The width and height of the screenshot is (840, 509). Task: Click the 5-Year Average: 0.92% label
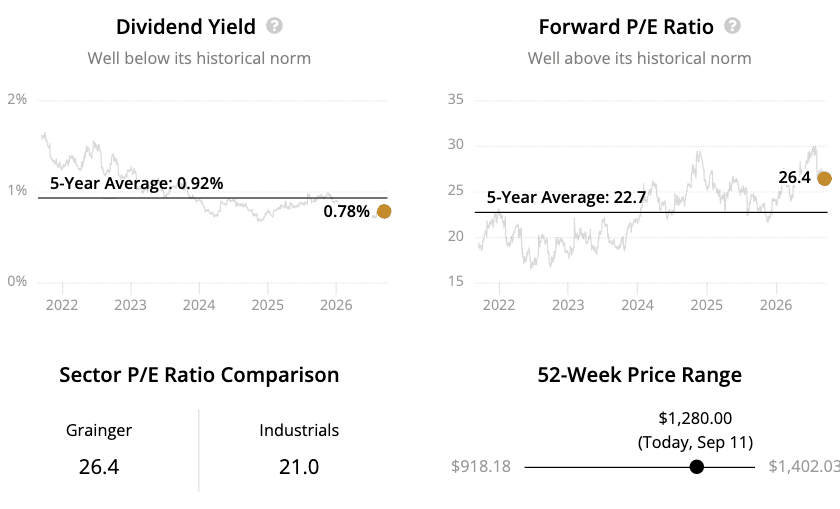[x=137, y=183]
